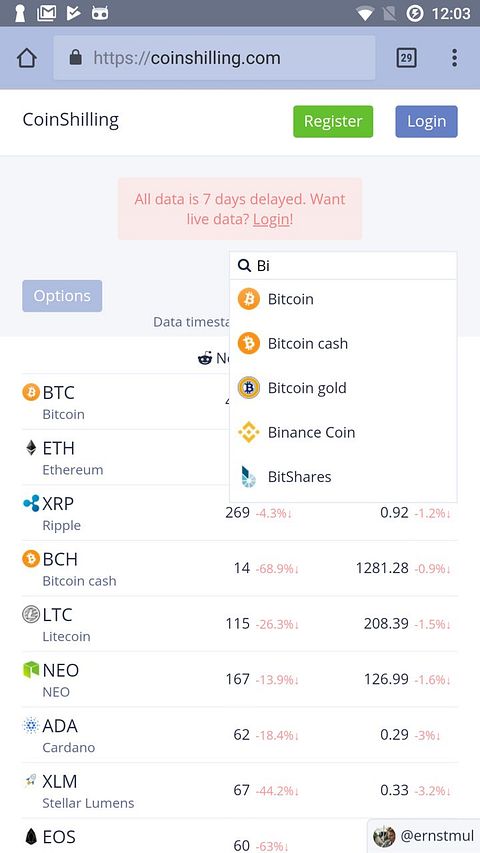Open the tab switcher showing 29 tabs
The width and height of the screenshot is (480, 853).
[406, 58]
